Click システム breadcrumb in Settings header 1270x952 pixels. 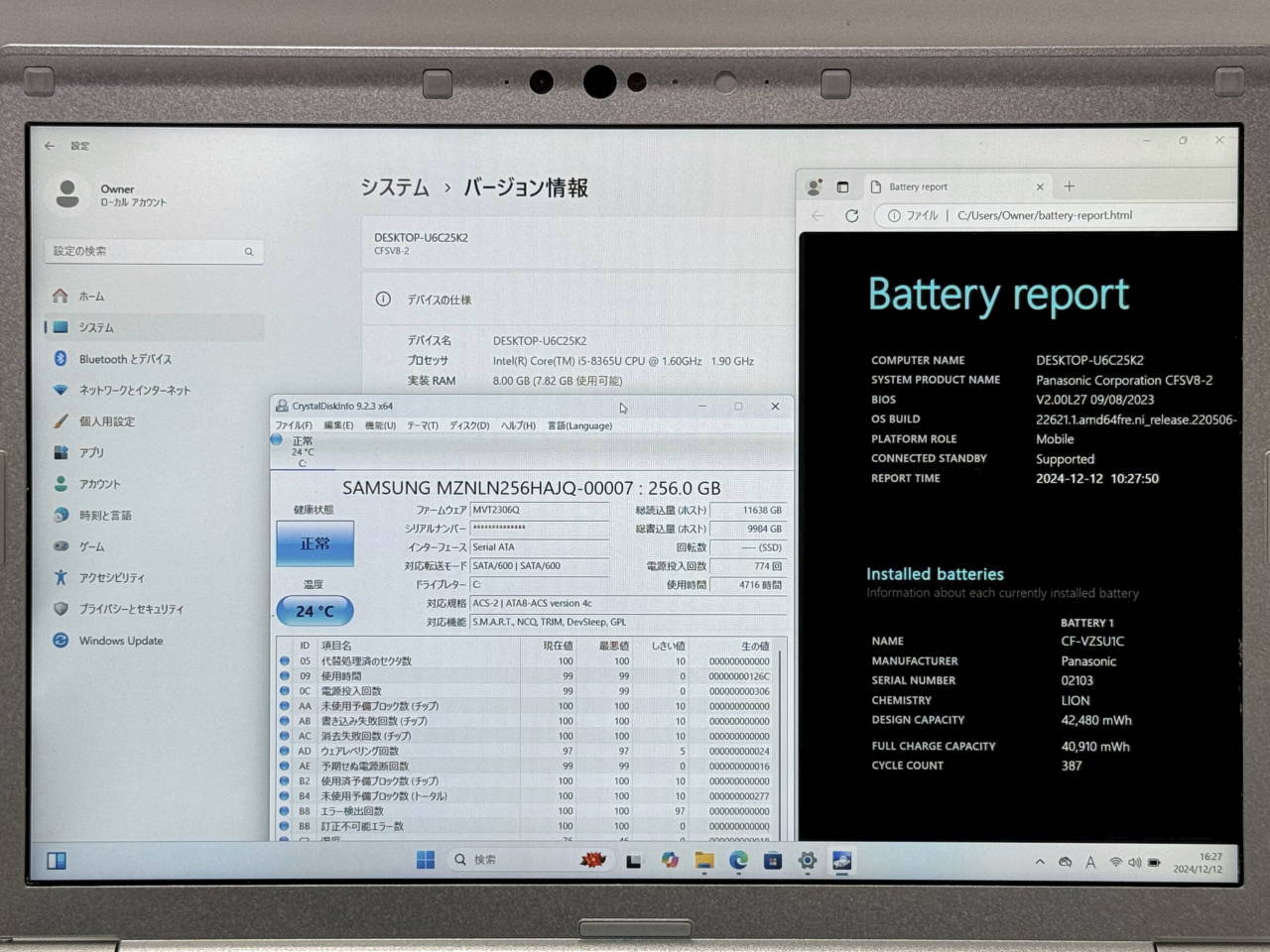pyautogui.click(x=395, y=187)
